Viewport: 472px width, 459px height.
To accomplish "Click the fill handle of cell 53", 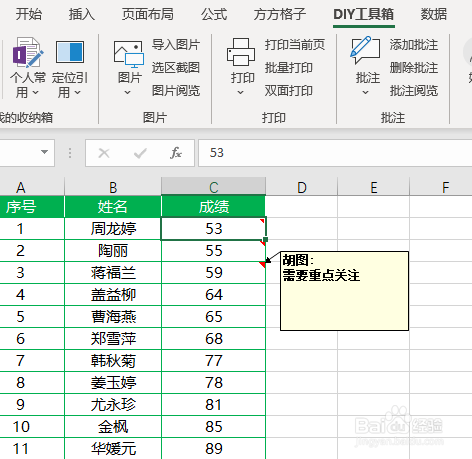I will [265, 239].
